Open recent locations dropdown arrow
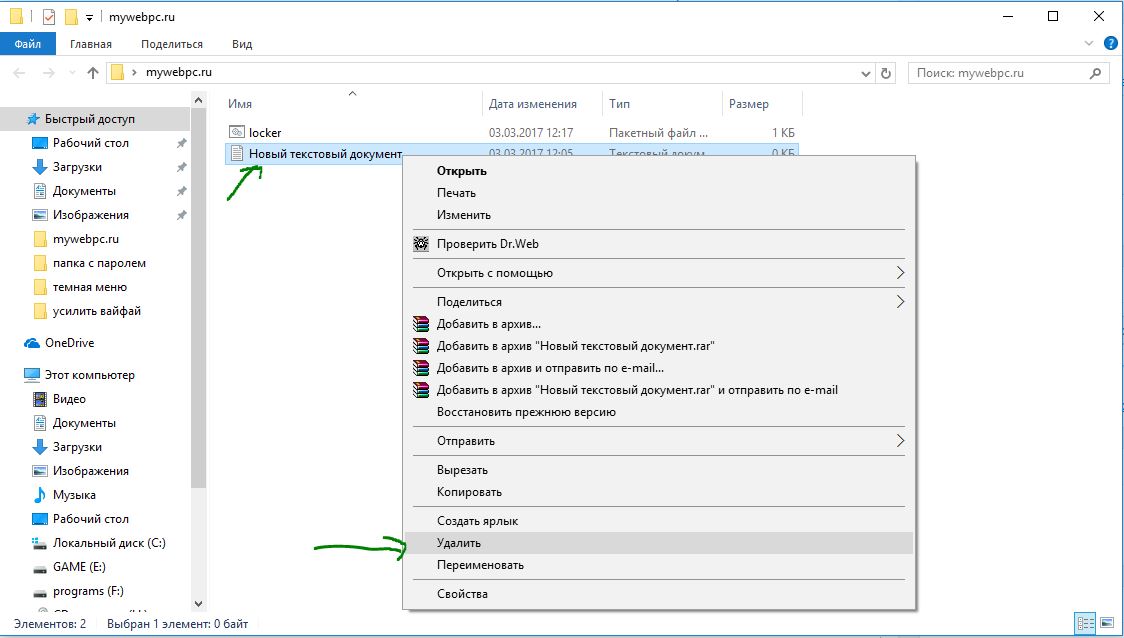1124x638 pixels. (72, 73)
